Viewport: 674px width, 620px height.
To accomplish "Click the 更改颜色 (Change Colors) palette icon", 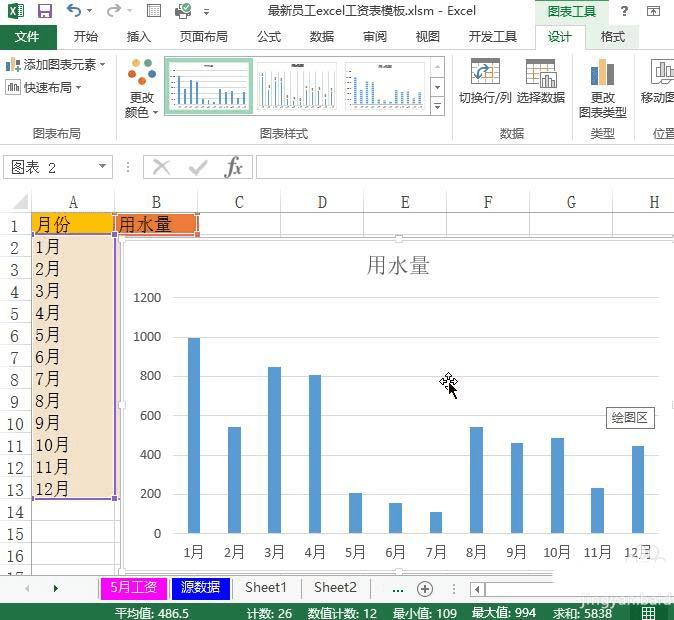I will pos(142,74).
